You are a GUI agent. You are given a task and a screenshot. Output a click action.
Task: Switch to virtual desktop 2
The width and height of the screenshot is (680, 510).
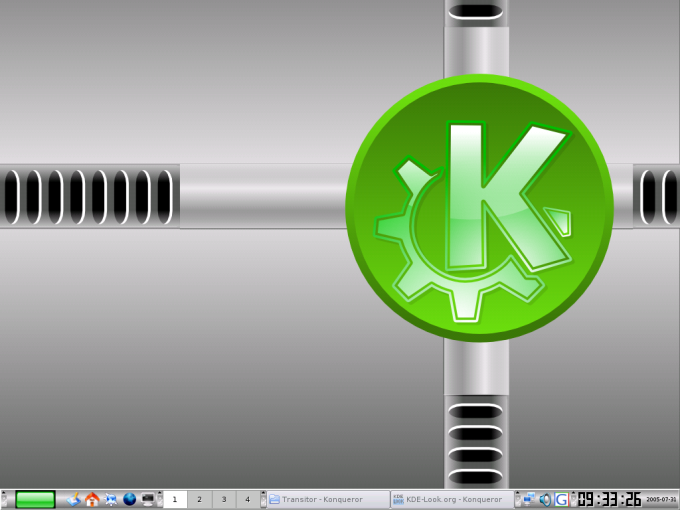point(199,499)
